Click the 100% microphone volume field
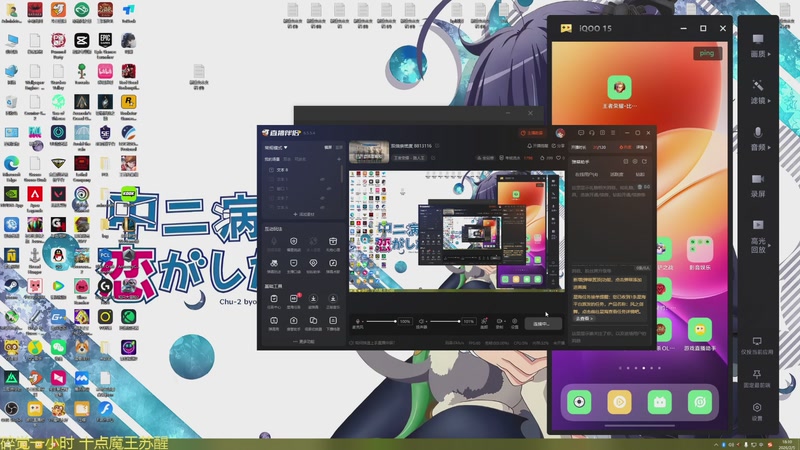The height and width of the screenshot is (450, 800). (405, 321)
